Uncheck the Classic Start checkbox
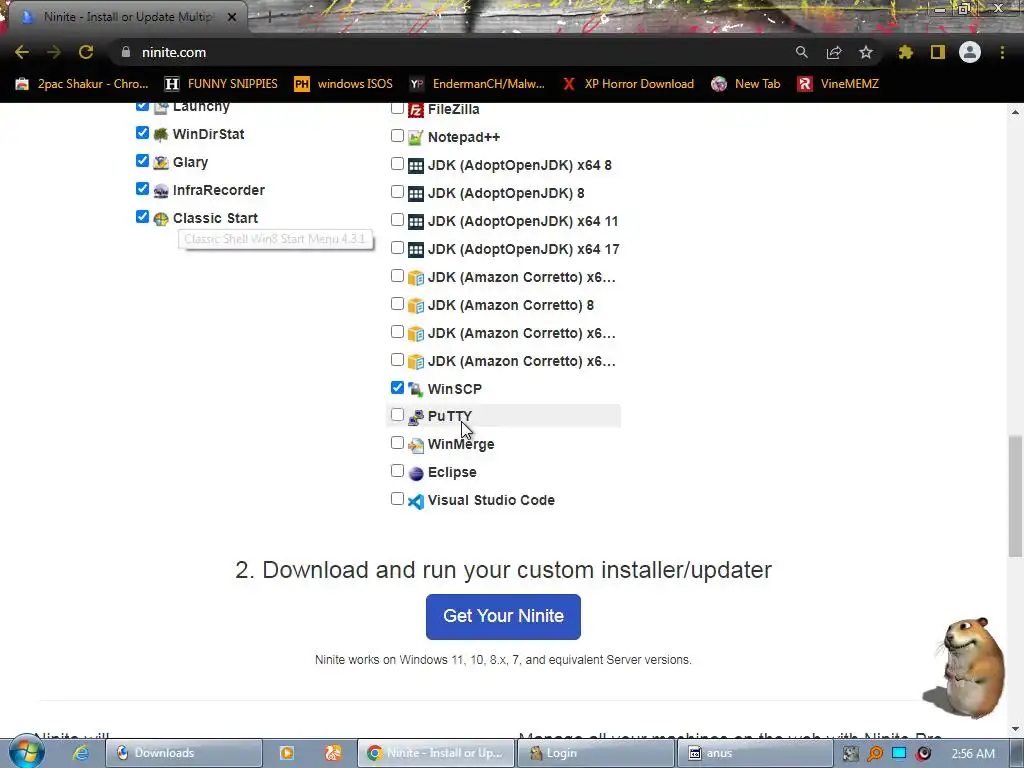Viewport: 1024px width, 768px height. 142,217
